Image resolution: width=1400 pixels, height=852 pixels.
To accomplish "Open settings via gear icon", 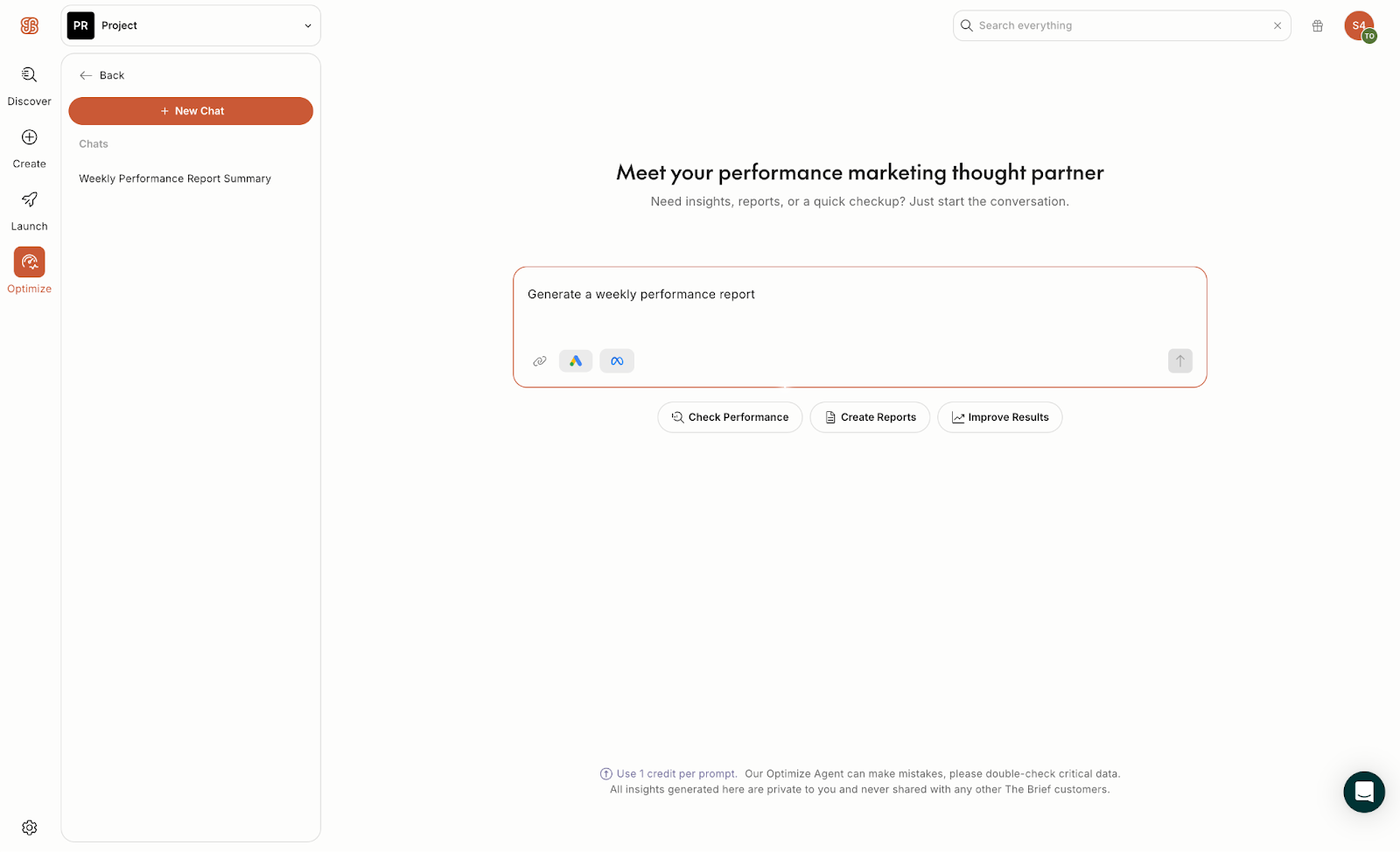I will pyautogui.click(x=30, y=828).
